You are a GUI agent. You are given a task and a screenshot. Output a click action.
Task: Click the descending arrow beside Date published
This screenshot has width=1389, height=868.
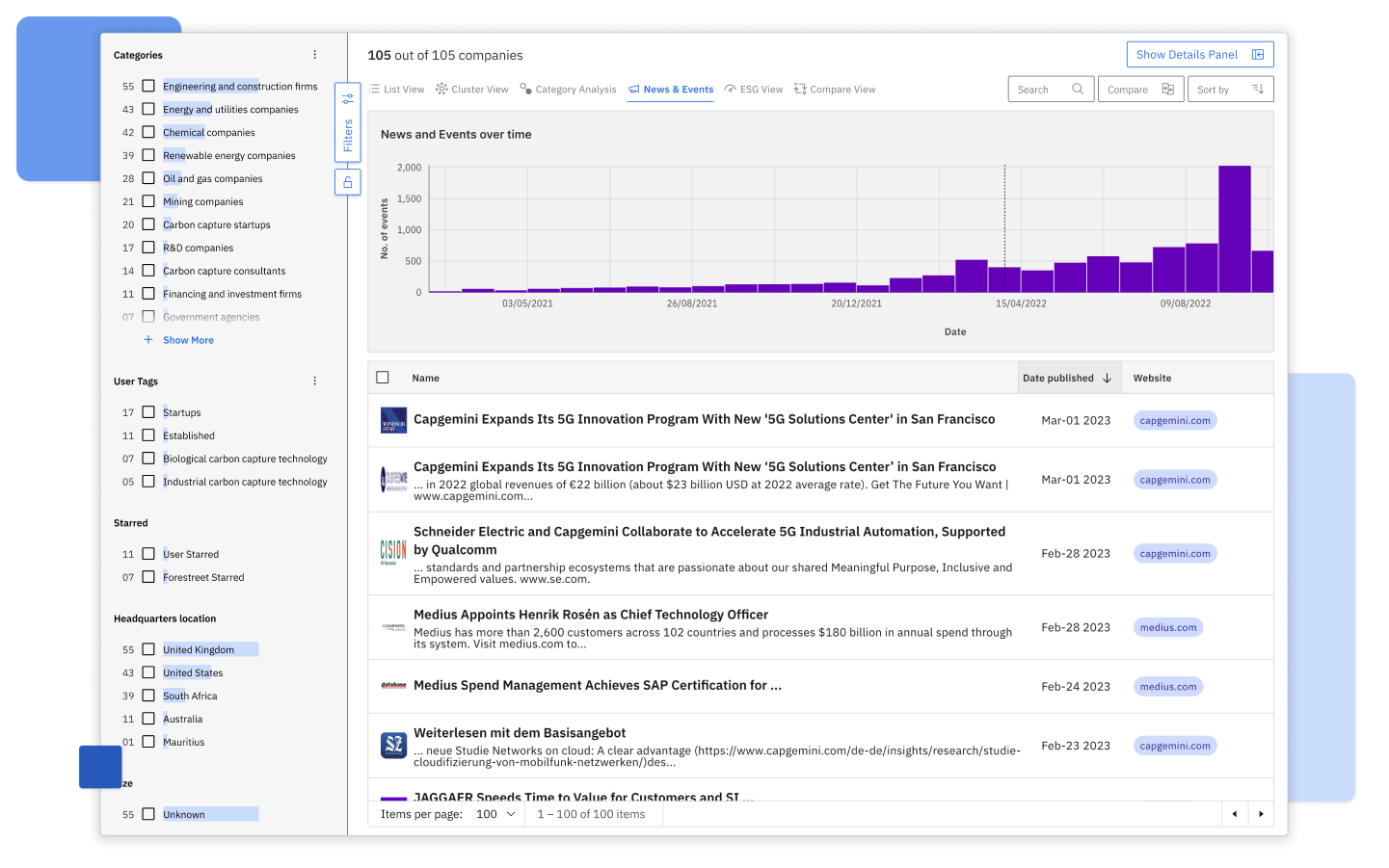click(x=1107, y=379)
